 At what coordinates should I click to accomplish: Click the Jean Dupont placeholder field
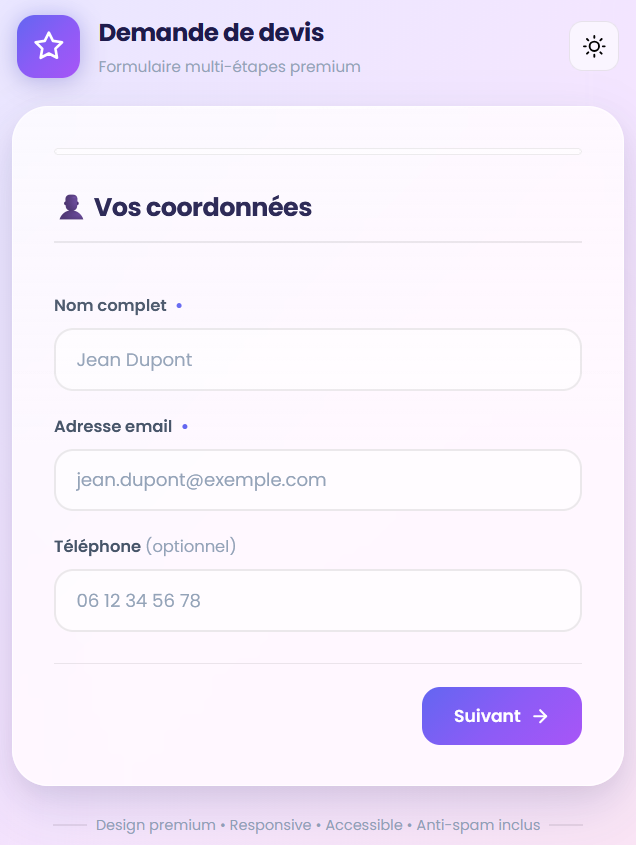click(318, 359)
